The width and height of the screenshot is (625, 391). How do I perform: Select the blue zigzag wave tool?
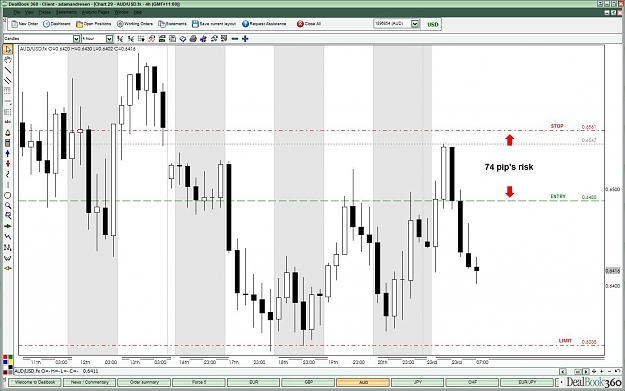tap(8, 237)
